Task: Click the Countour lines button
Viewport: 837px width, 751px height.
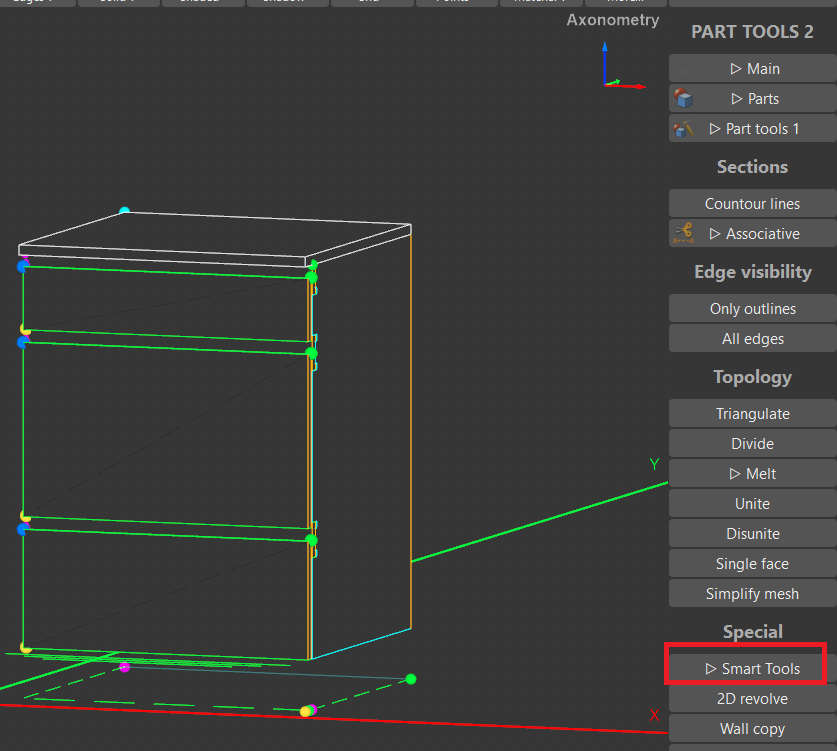Action: coord(753,204)
